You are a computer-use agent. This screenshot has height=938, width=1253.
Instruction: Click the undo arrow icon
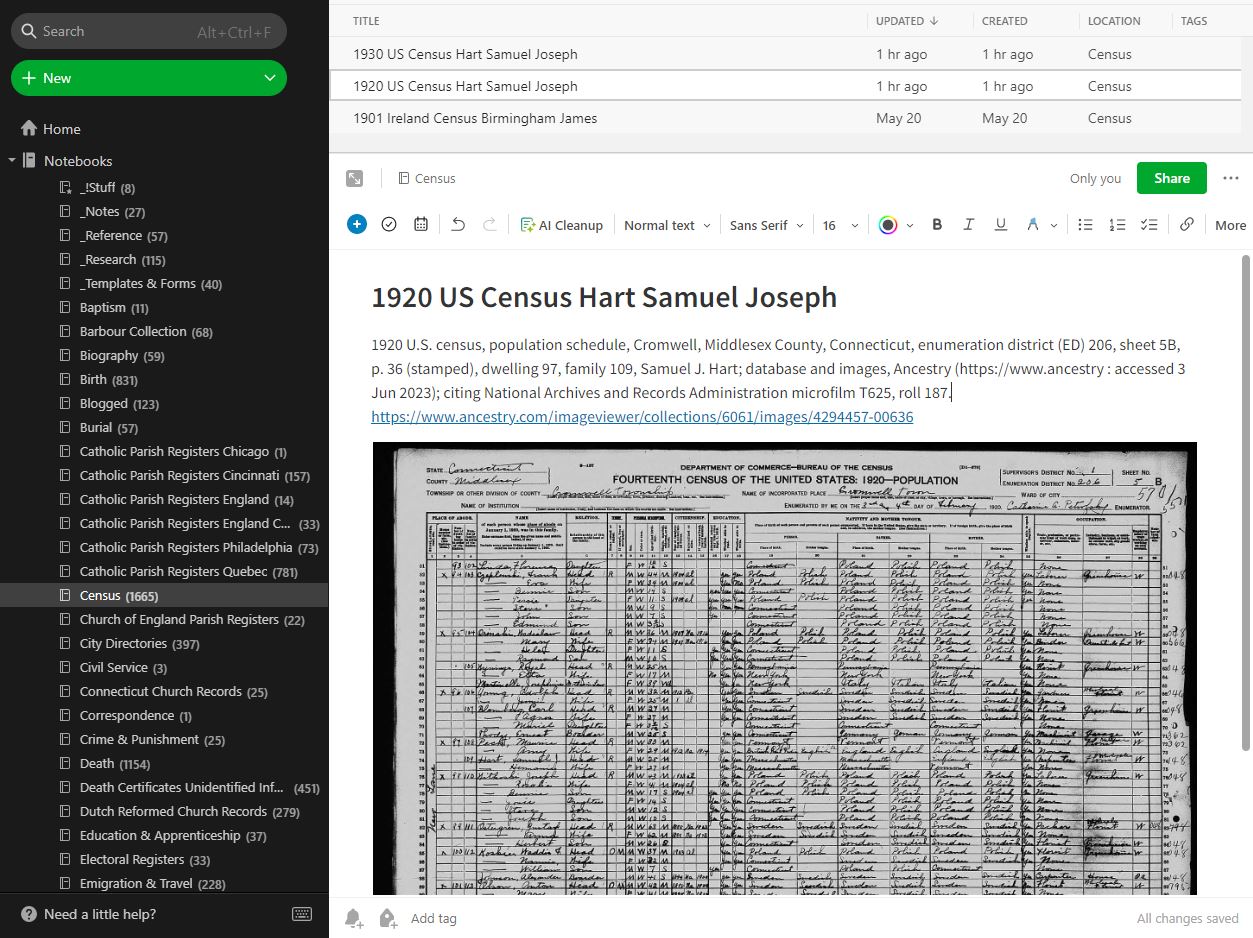coord(458,225)
